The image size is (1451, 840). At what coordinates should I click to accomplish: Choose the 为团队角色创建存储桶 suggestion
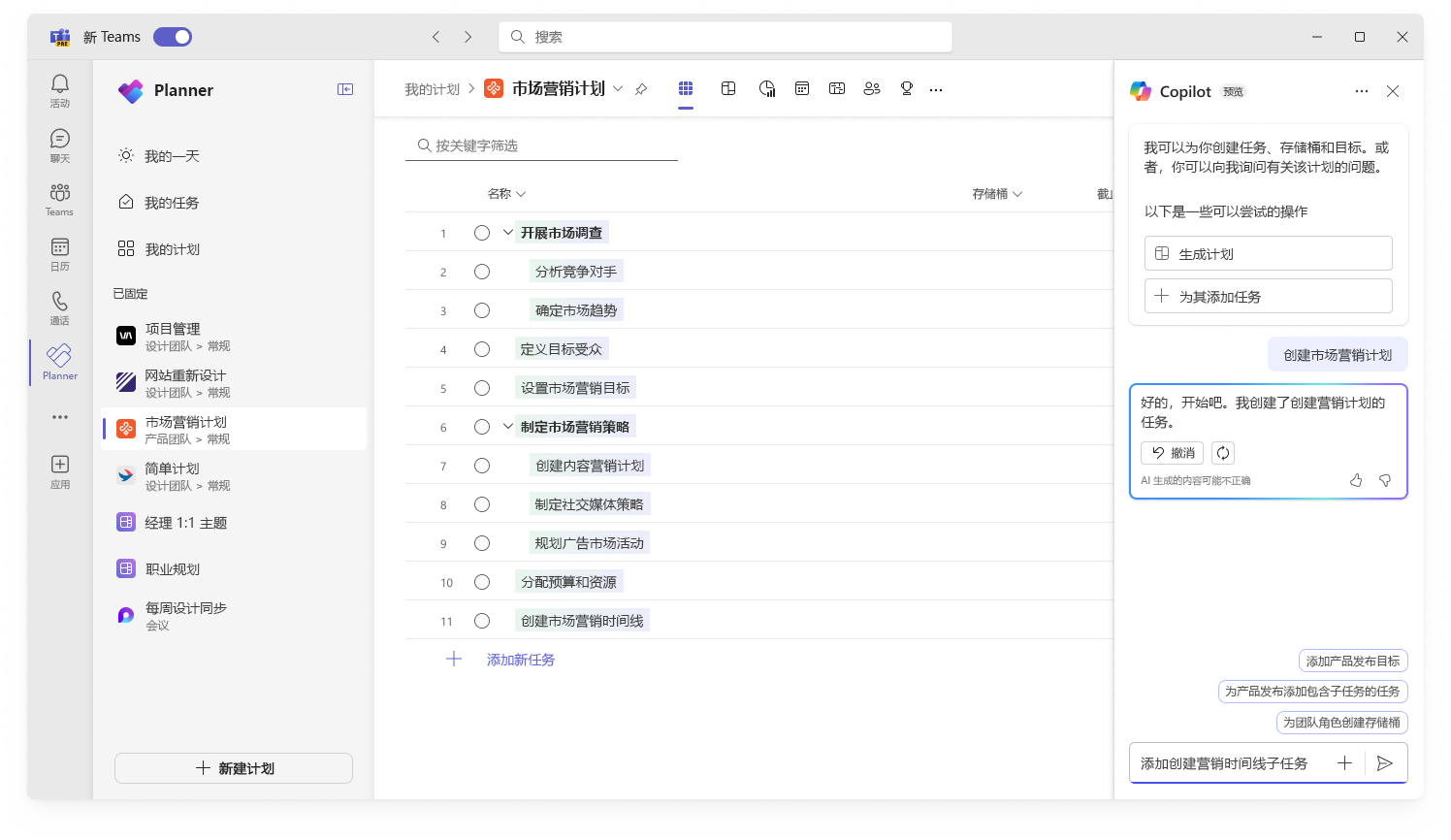point(1342,723)
